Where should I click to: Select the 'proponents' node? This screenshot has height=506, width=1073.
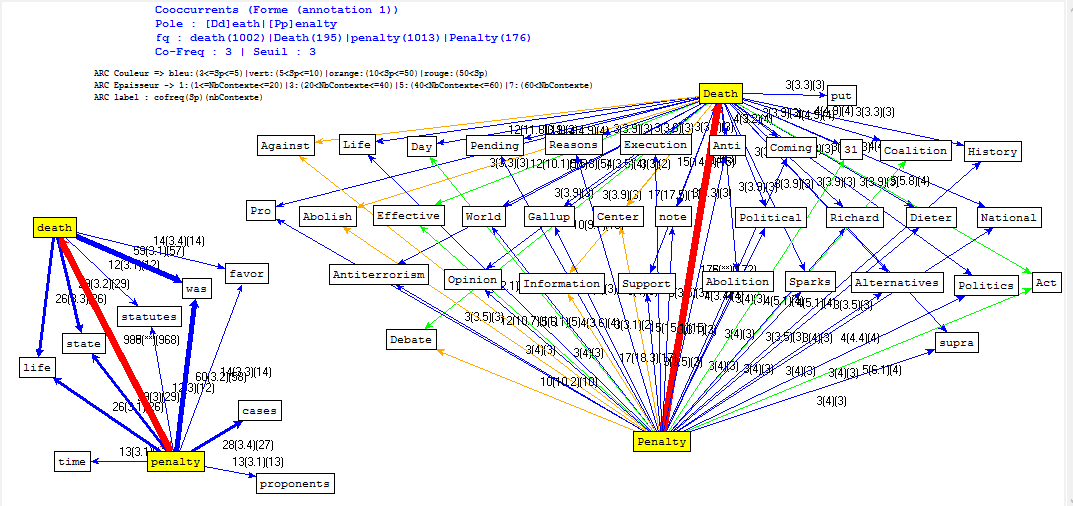296,483
